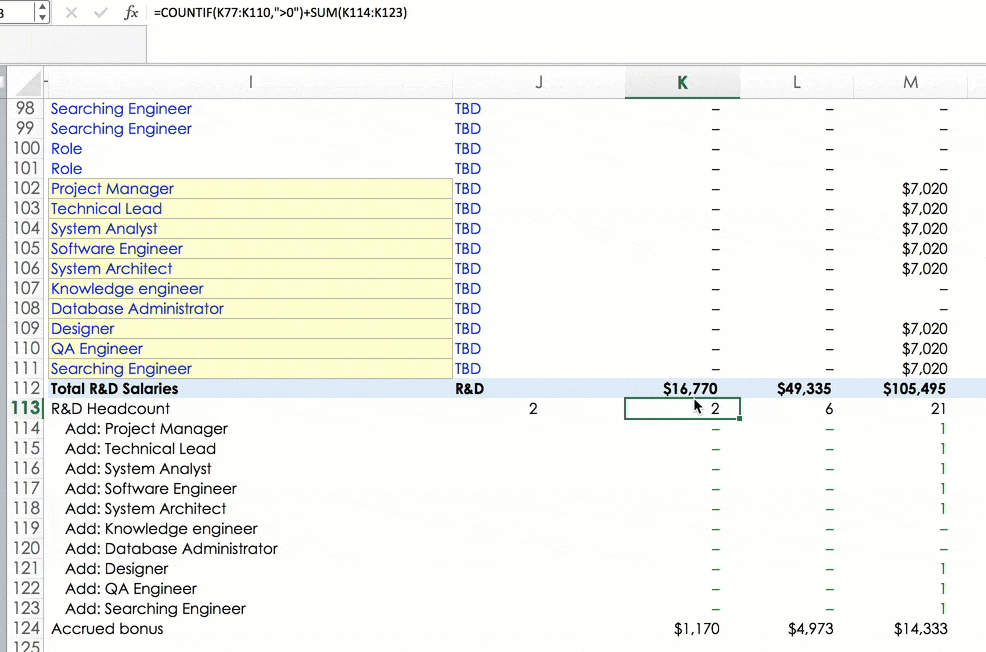Click inside the formula bar text
Viewport: 986px width, 652px height.
click(280, 13)
